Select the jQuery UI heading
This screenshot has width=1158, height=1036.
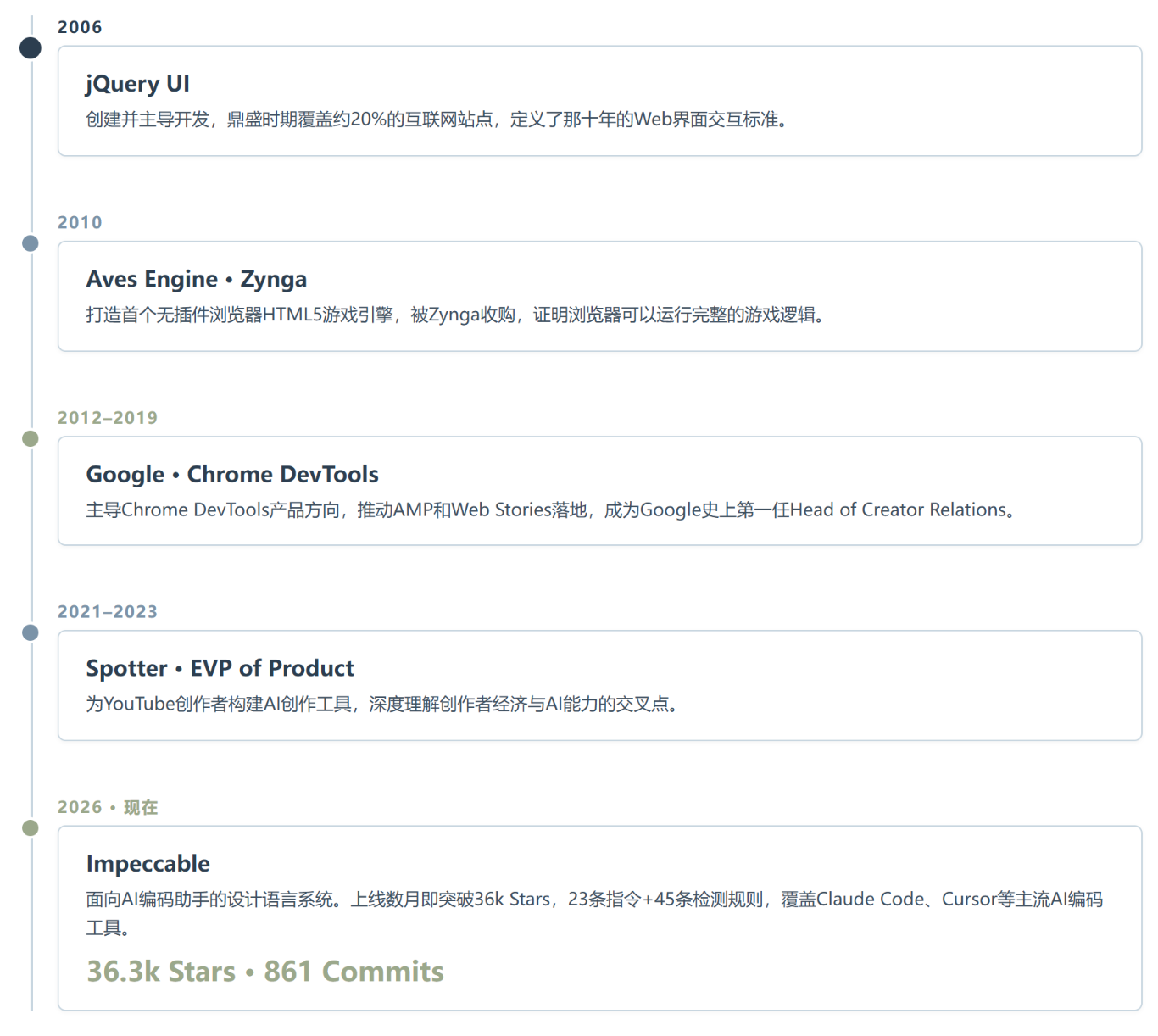click(x=137, y=84)
